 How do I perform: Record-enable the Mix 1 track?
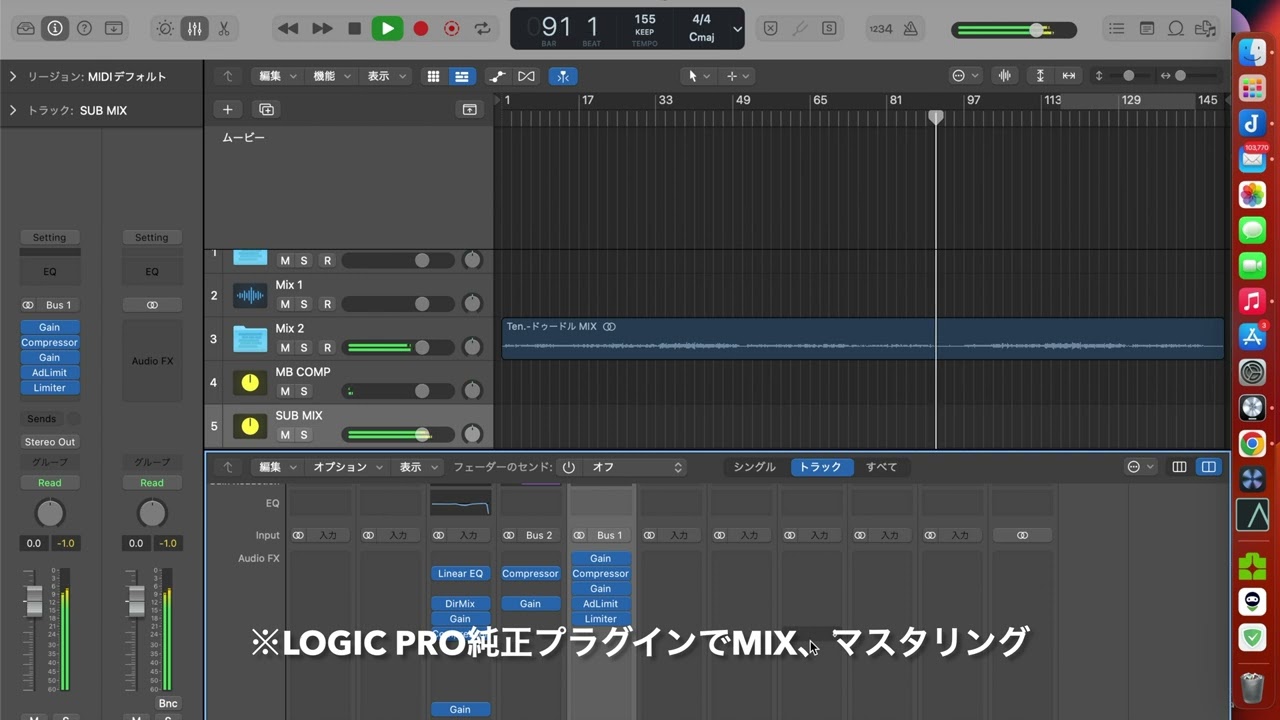pyautogui.click(x=327, y=304)
